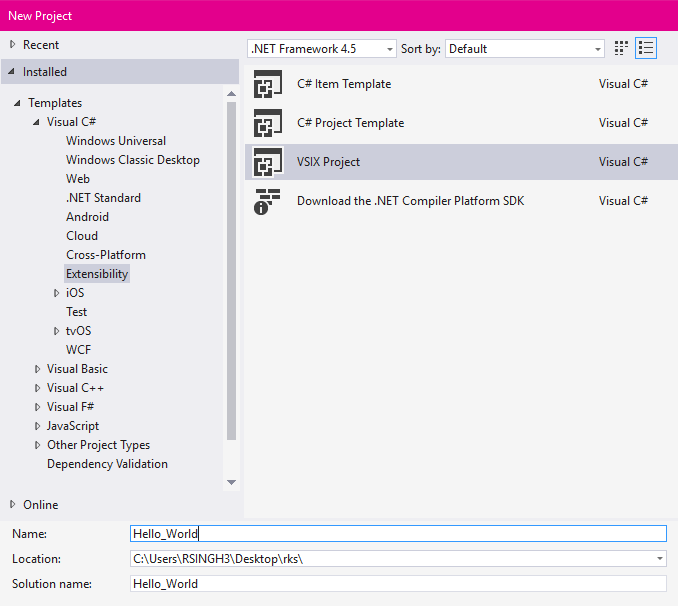Select the Test category
This screenshot has height=606, width=678.
76,312
